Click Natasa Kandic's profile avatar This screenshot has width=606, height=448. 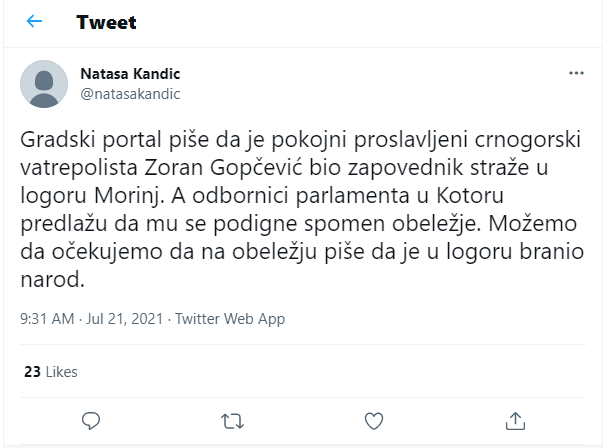tap(44, 84)
